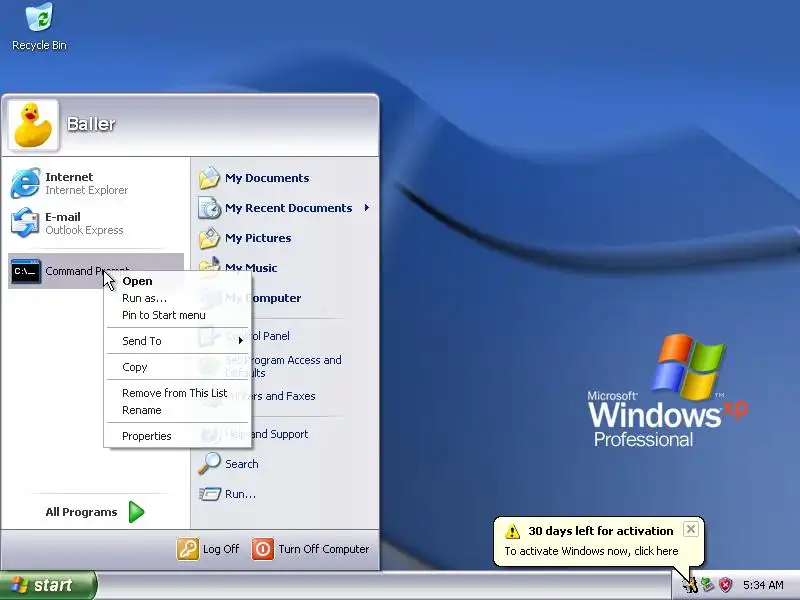The width and height of the screenshot is (800, 600).
Task: Click the Internet Explorer icon
Action: pyautogui.click(x=25, y=183)
